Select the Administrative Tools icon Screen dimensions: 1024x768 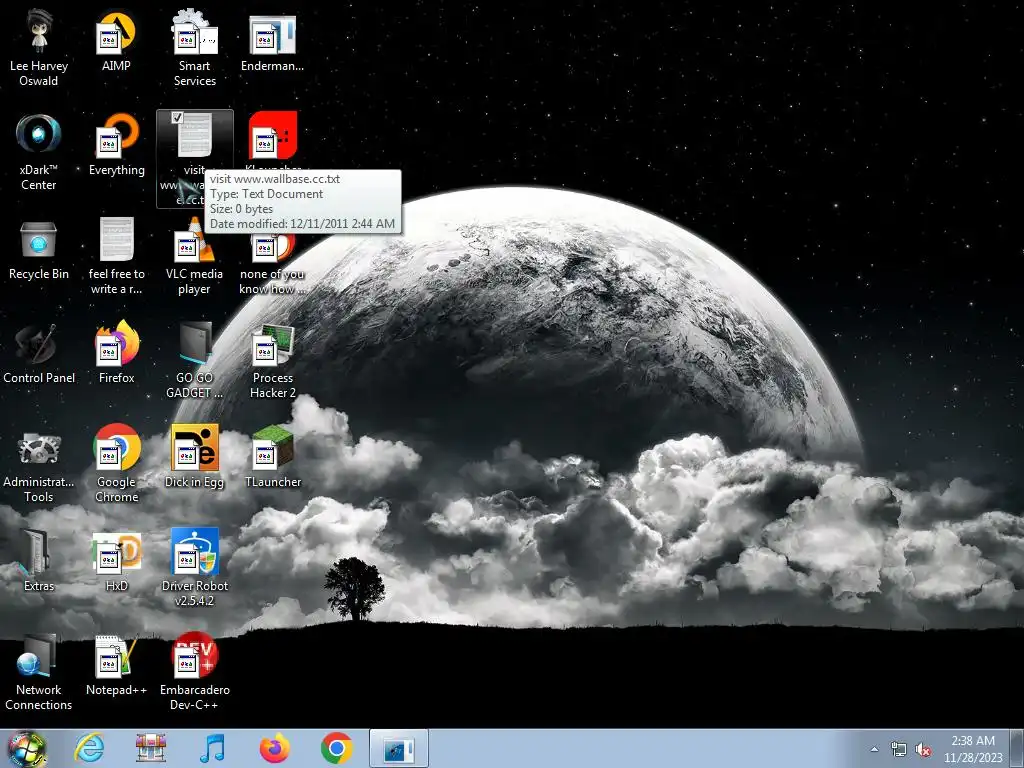(39, 464)
